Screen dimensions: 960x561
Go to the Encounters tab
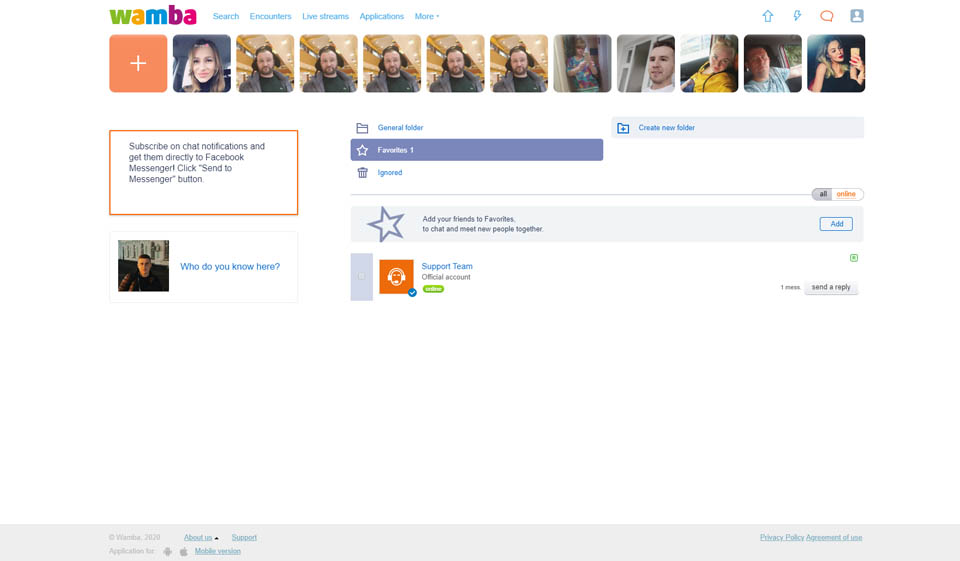(270, 16)
